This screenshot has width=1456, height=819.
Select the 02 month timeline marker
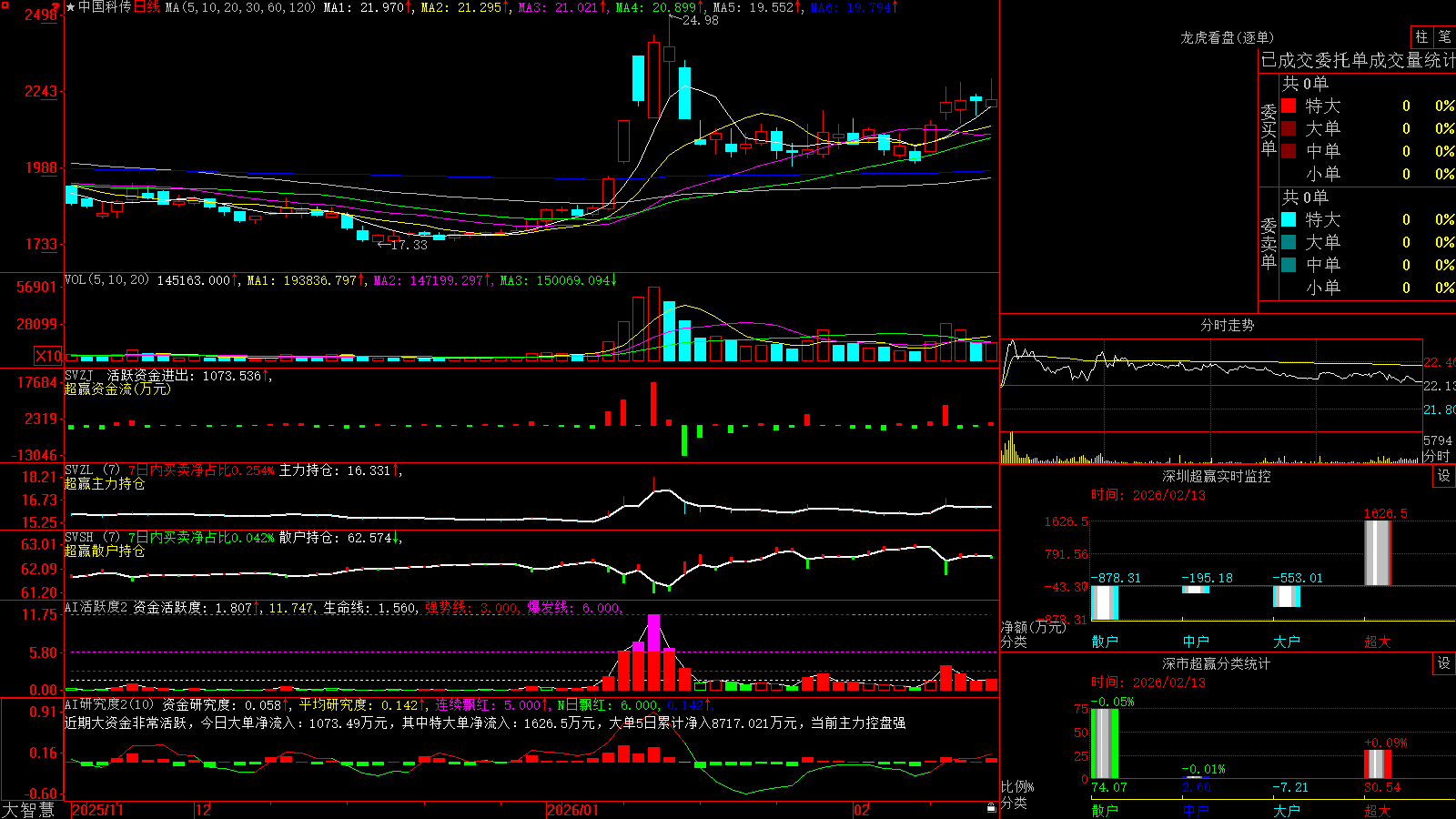point(862,810)
